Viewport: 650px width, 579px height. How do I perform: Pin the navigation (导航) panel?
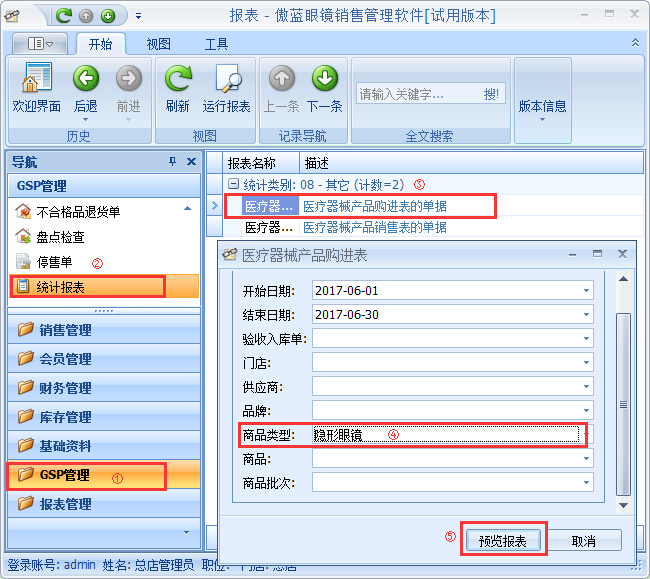[x=172, y=162]
